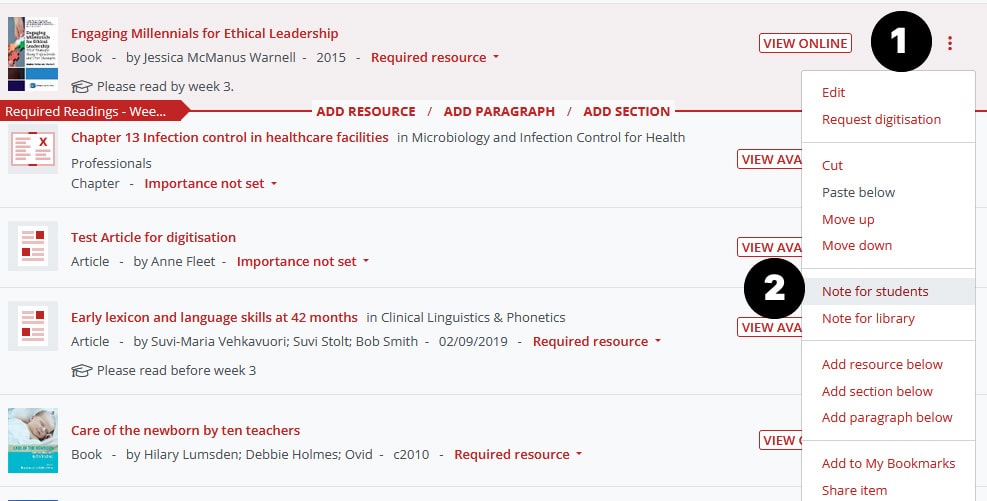Open 'Engaging Millennials for Ethical Leadership' title link
This screenshot has width=987, height=501.
pyautogui.click(x=205, y=33)
